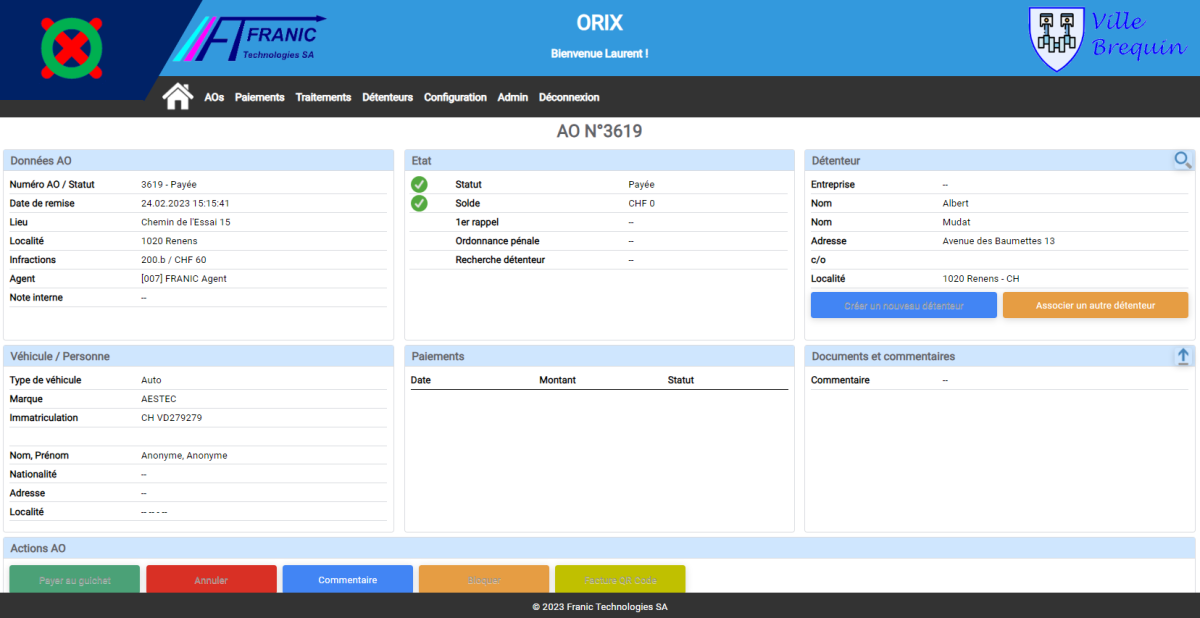1200x618 pixels.
Task: Click the 'AO N°3619' page title
Action: [x=599, y=131]
